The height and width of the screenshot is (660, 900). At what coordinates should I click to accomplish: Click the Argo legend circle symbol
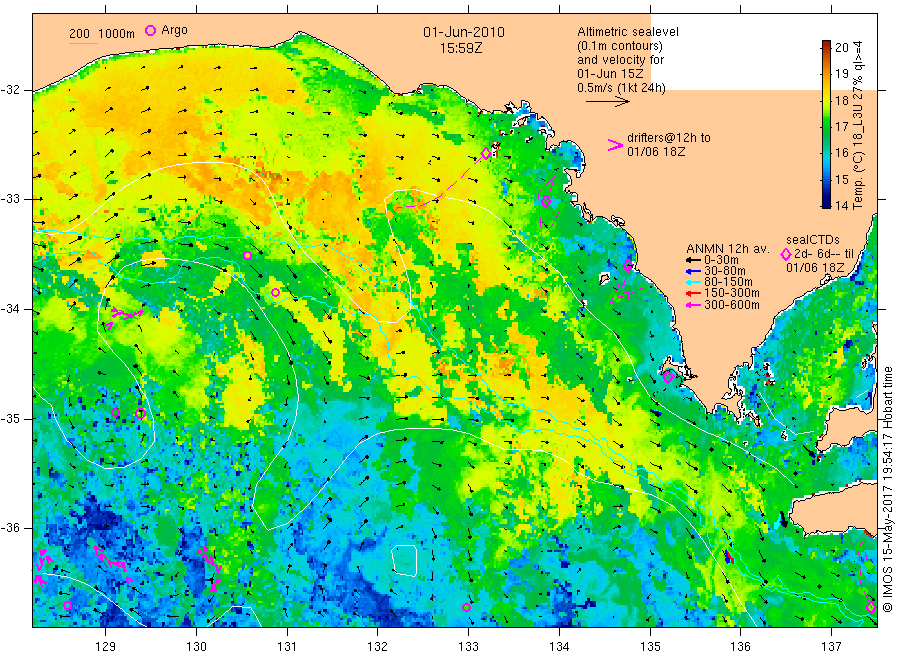pyautogui.click(x=150, y=30)
